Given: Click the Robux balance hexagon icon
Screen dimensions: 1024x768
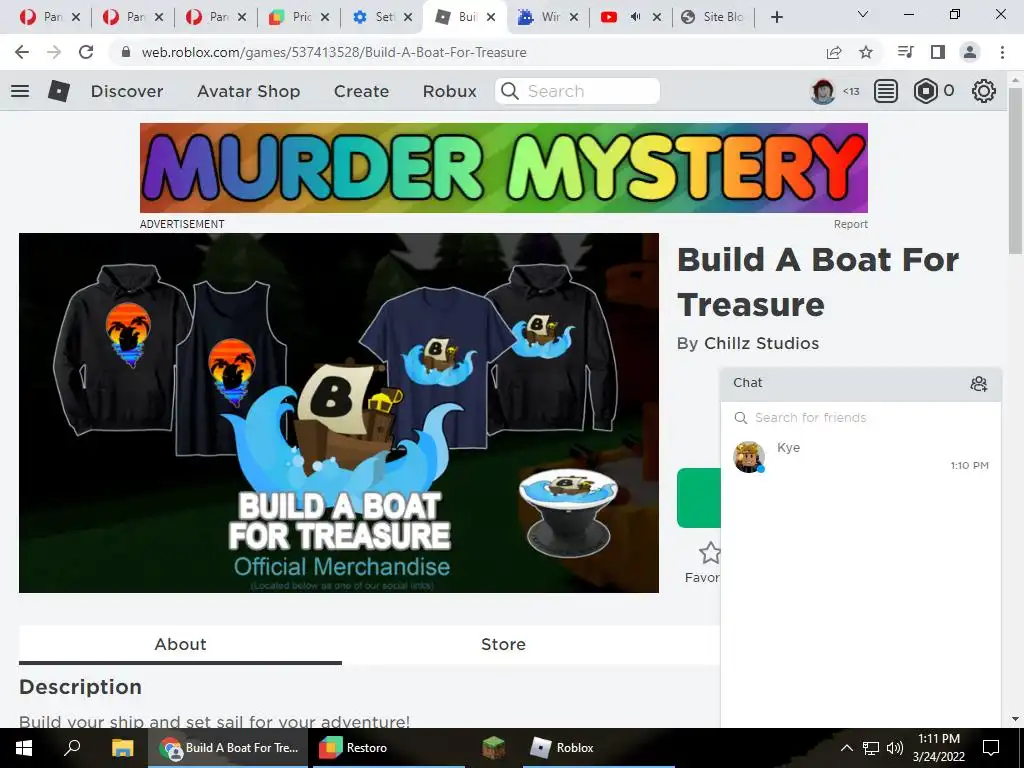Looking at the screenshot, I should (x=925, y=91).
